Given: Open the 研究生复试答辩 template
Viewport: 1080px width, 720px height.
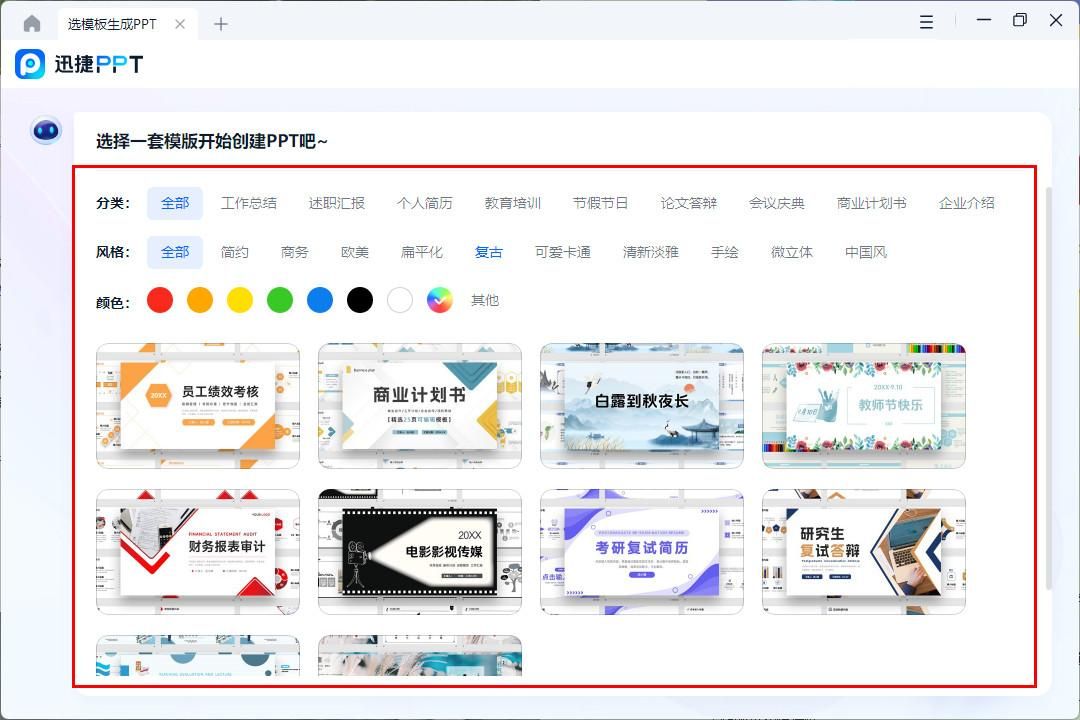Looking at the screenshot, I should pyautogui.click(x=864, y=552).
